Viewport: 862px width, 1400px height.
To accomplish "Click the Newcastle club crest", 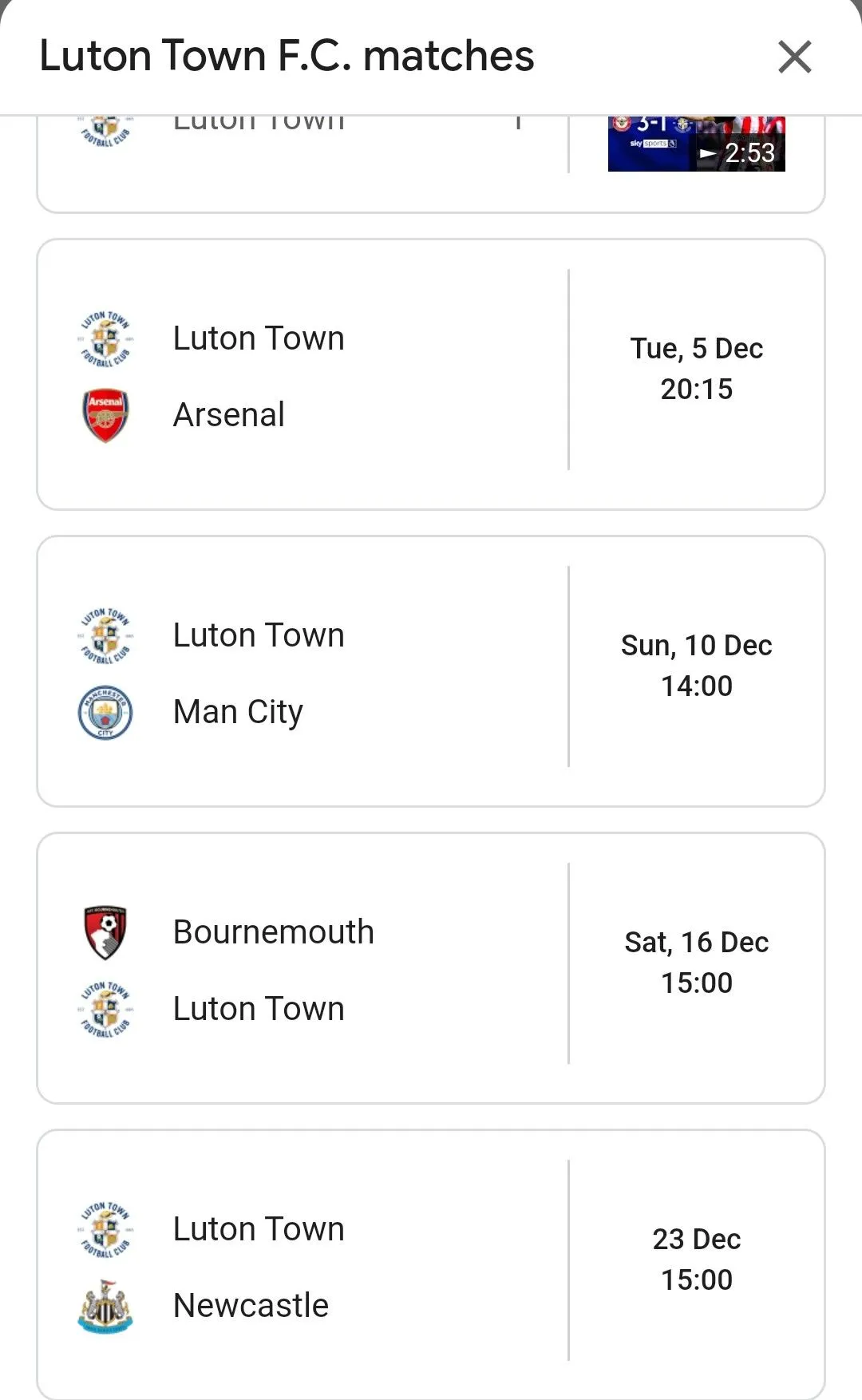I will point(105,1306).
